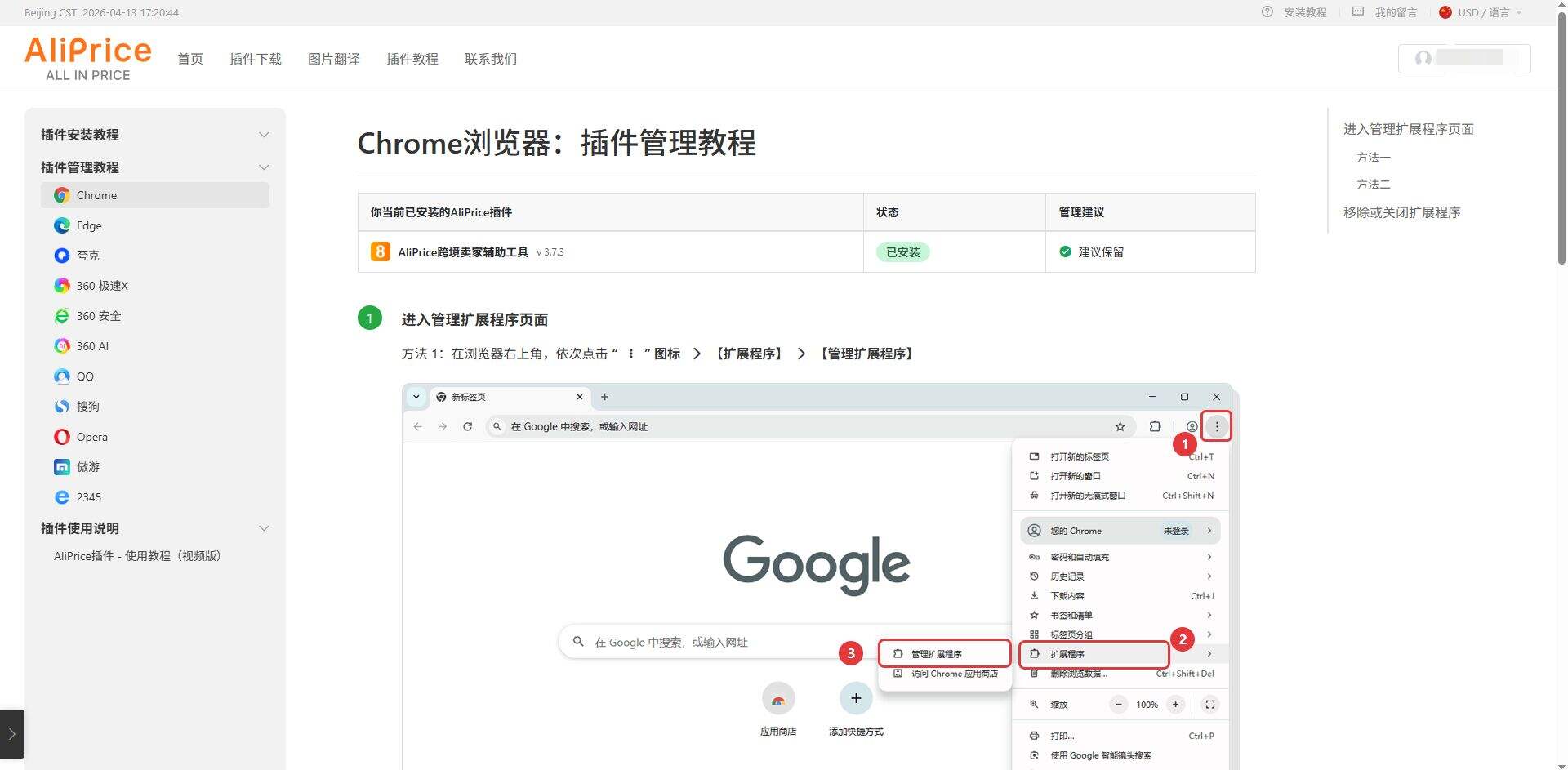This screenshot has width=1568, height=770.
Task: Click the user avatar icon
Action: pyautogui.click(x=1423, y=58)
